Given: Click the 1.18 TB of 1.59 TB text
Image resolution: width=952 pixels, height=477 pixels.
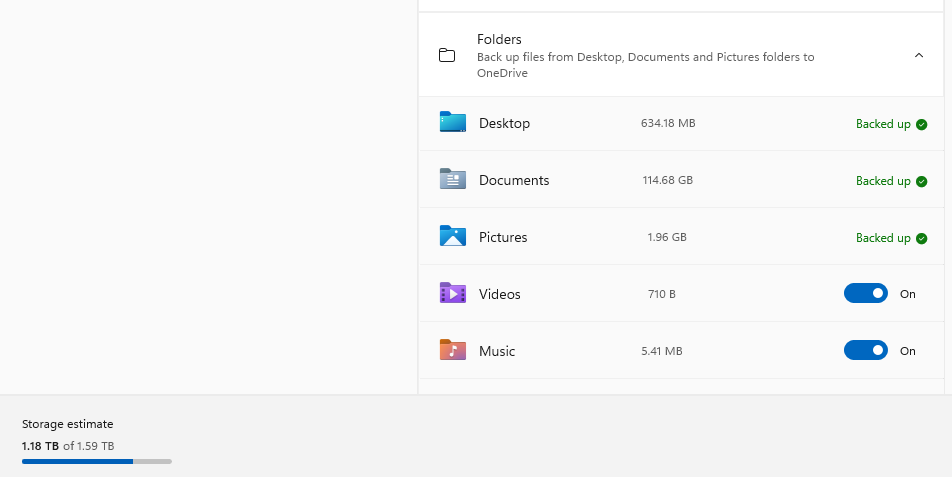Looking at the screenshot, I should 68,446.
